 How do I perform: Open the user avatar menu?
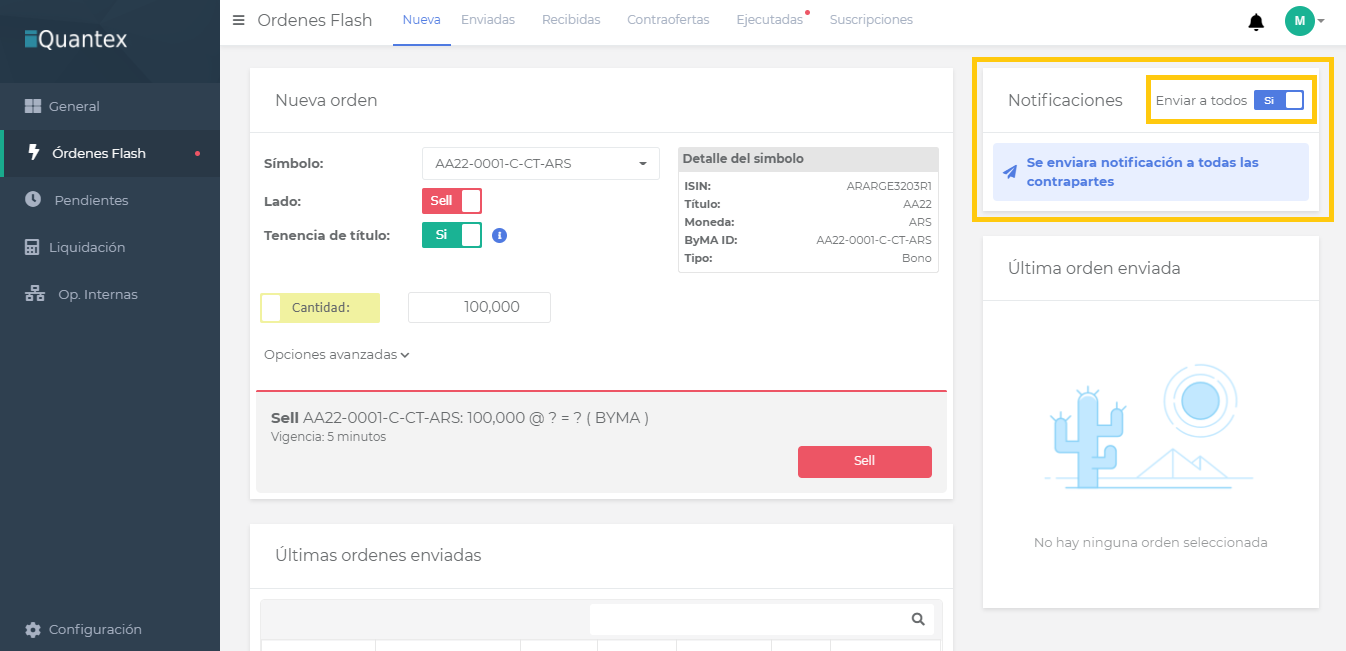(x=1304, y=21)
